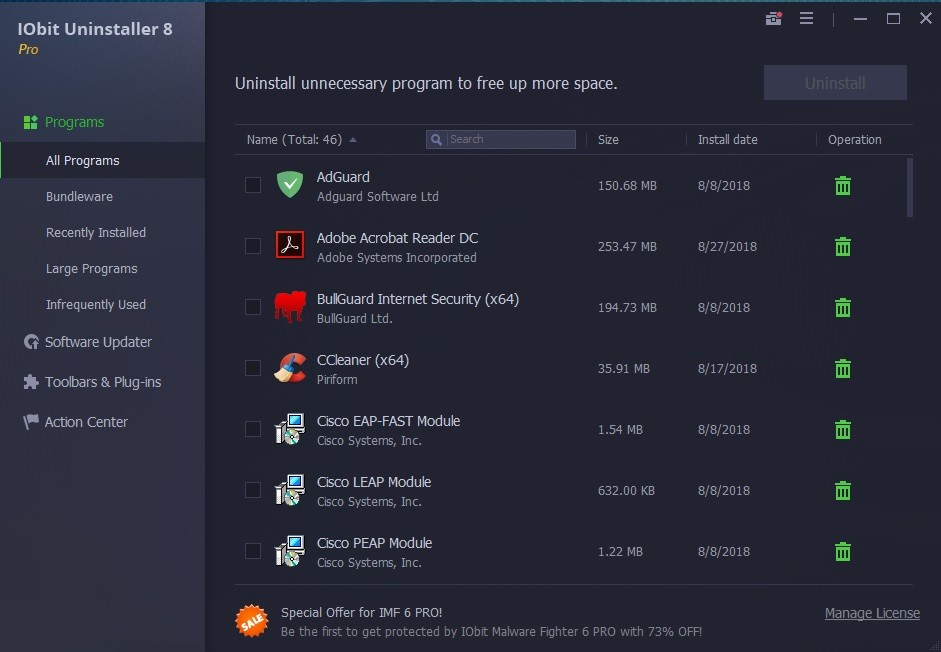The height and width of the screenshot is (652, 941).
Task: Tick the checkbox for AdGuard
Action: point(253,185)
